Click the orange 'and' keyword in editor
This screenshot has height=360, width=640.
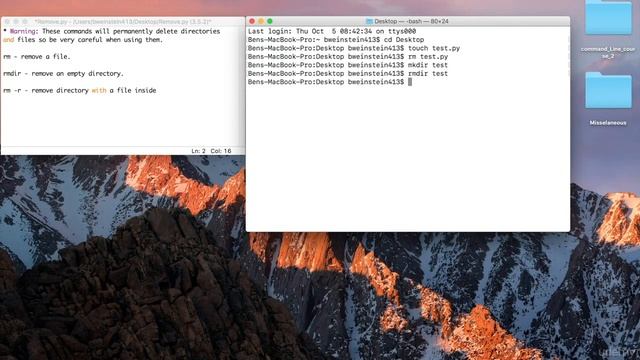pos(9,40)
